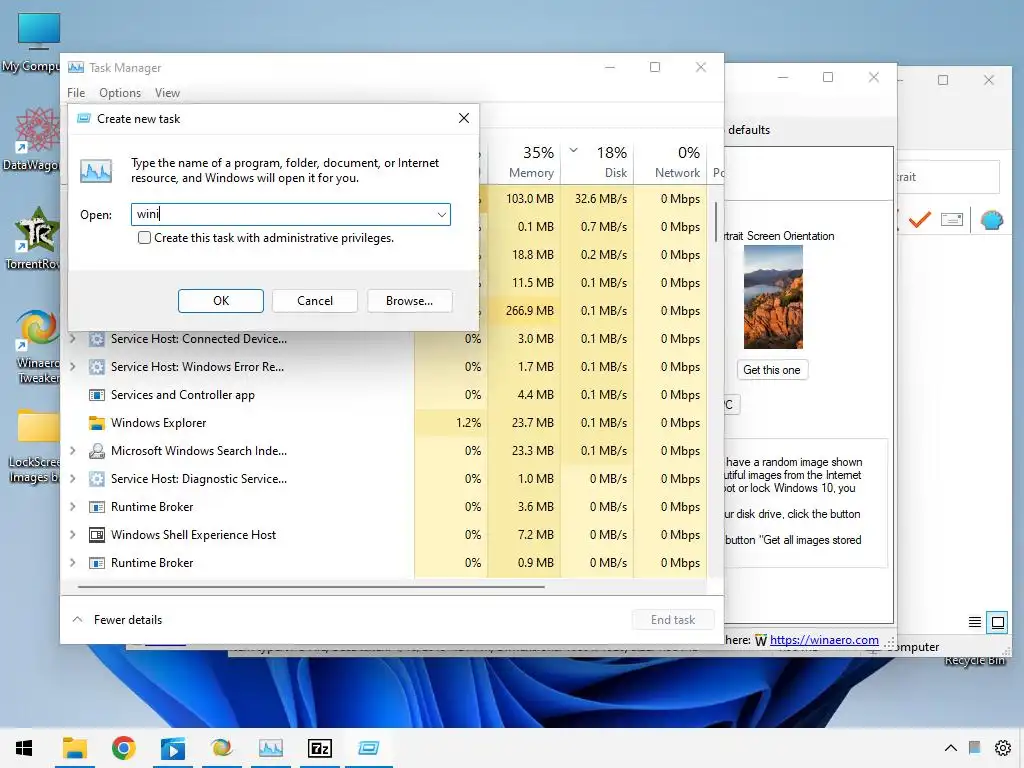1024x768 pixels.
Task: Click Service Host: Diagnostic Service gear icon
Action: click(x=97, y=479)
